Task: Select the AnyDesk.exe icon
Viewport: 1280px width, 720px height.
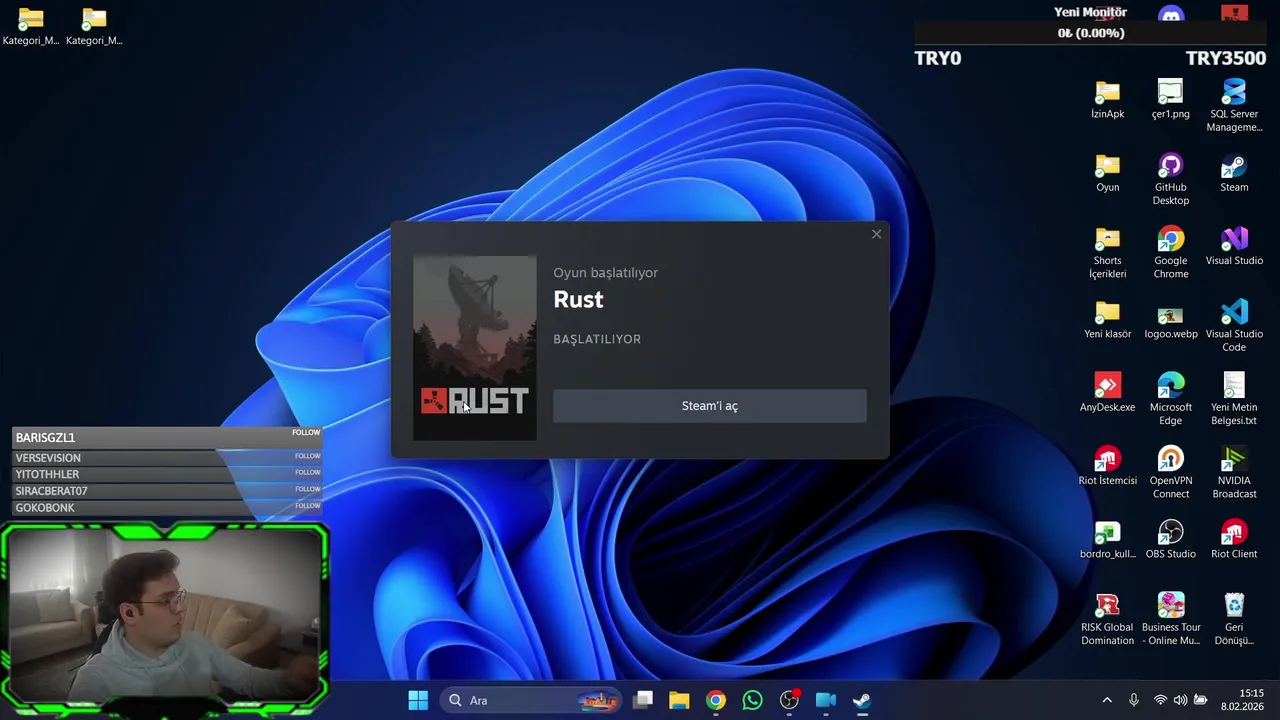Action: pos(1107,393)
